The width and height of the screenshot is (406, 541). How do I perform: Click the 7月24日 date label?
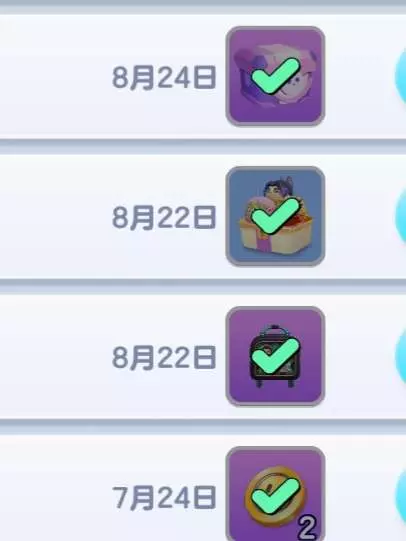(x=164, y=498)
